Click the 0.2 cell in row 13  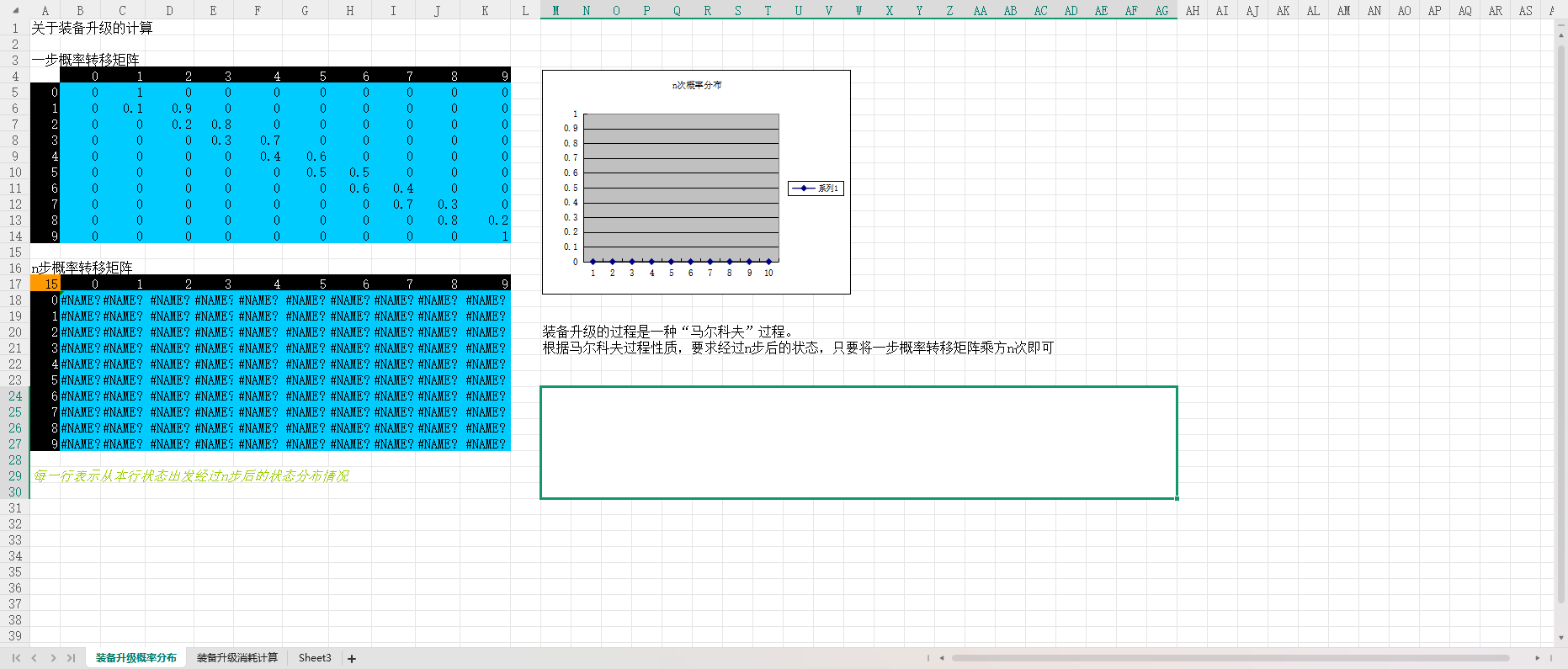click(486, 220)
